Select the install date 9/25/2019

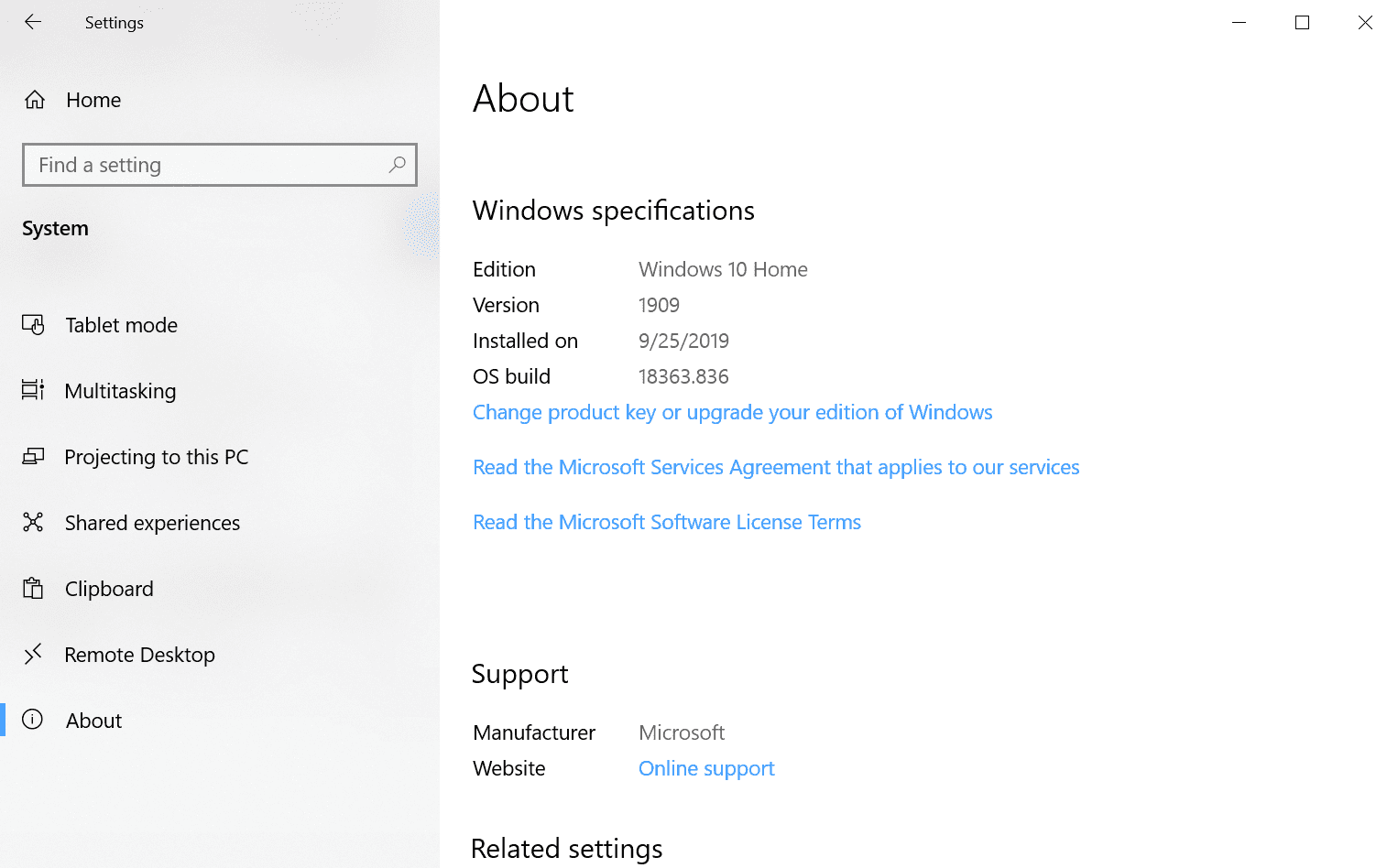click(683, 341)
